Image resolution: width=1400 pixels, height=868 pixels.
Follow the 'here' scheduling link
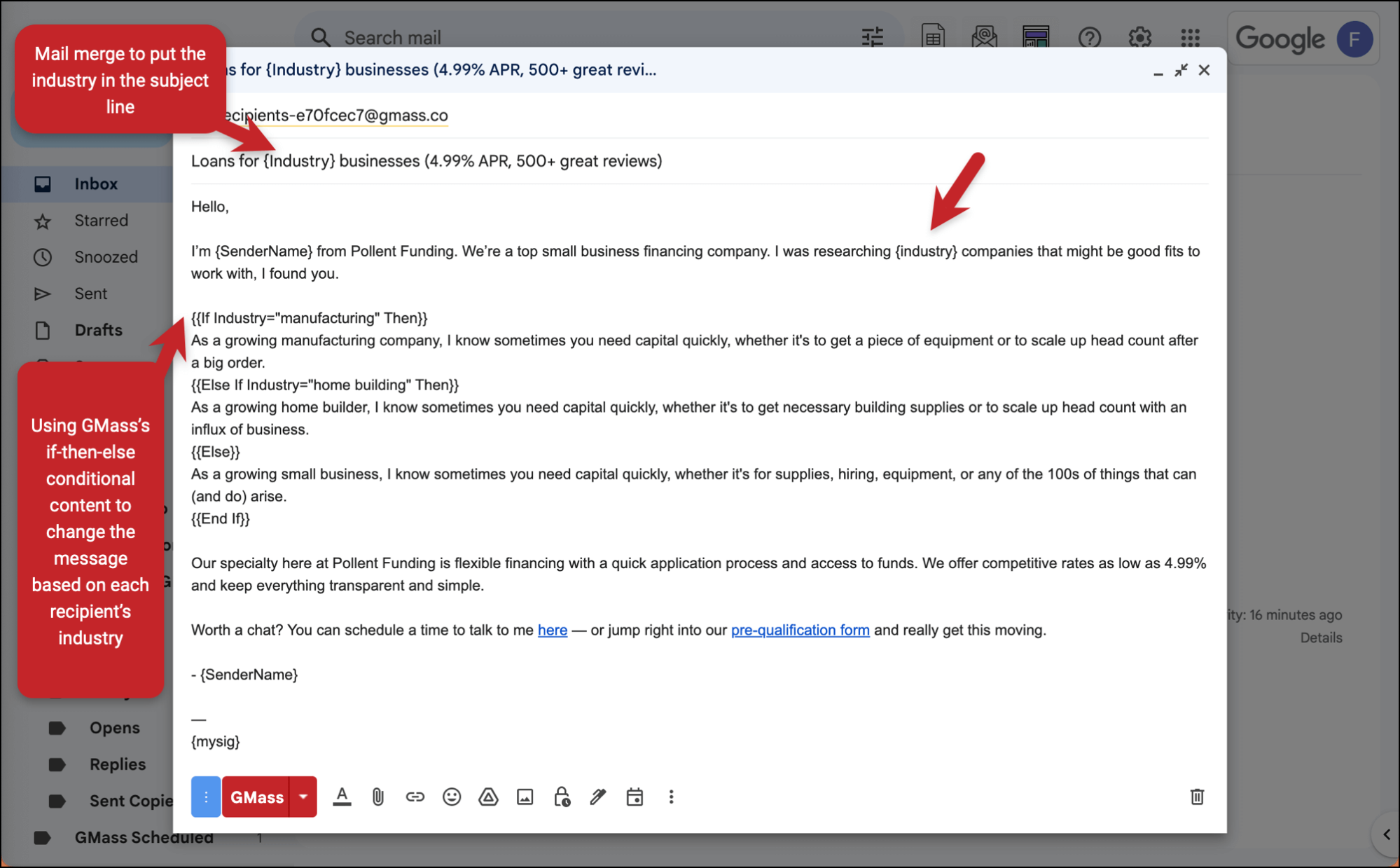point(552,630)
